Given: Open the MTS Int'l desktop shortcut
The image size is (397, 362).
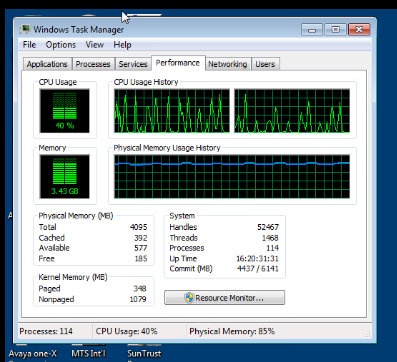Looking at the screenshot, I should pyautogui.click(x=88, y=353).
